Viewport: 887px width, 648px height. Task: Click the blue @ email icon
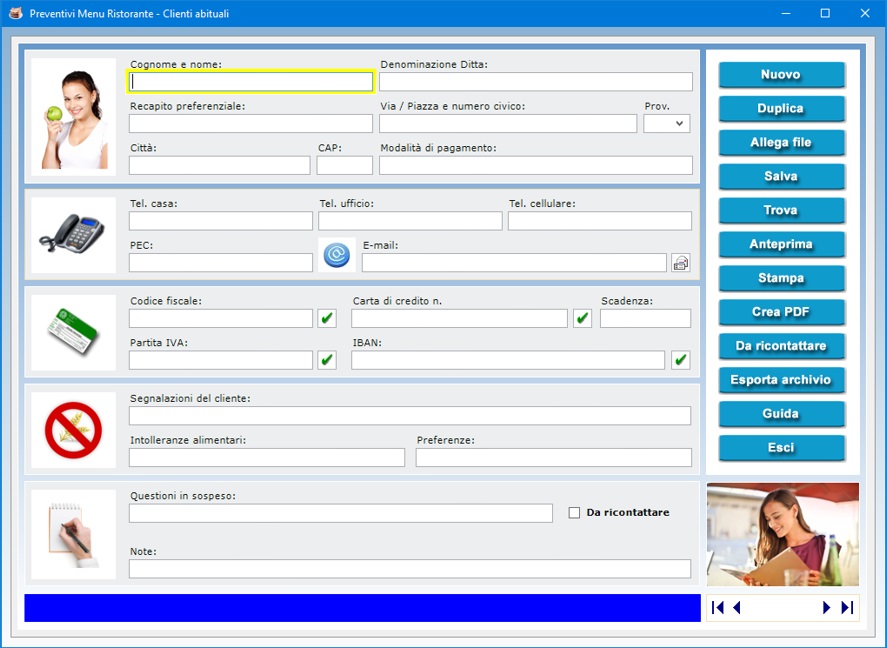[337, 255]
